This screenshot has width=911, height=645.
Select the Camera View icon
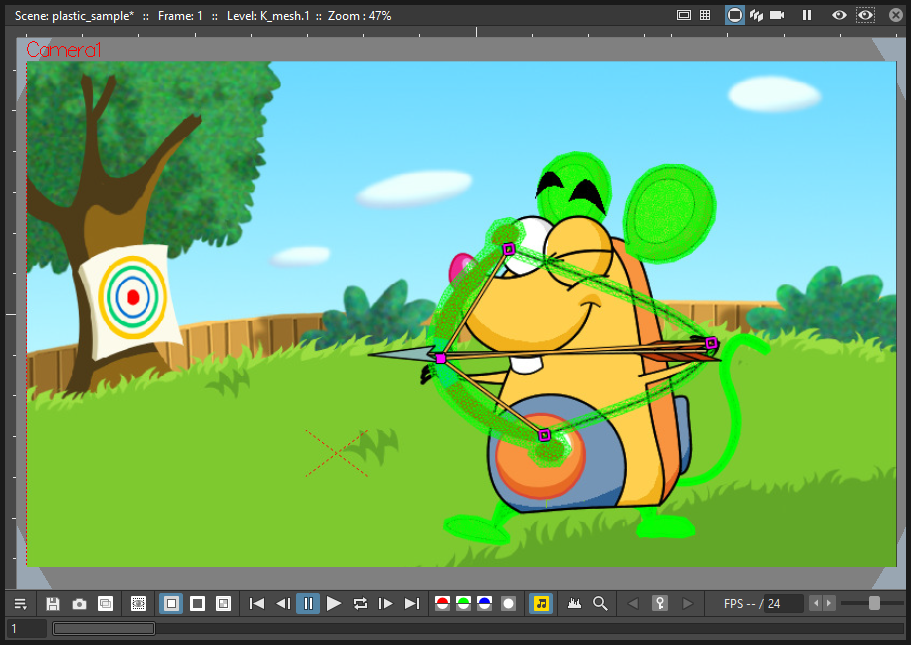point(777,15)
